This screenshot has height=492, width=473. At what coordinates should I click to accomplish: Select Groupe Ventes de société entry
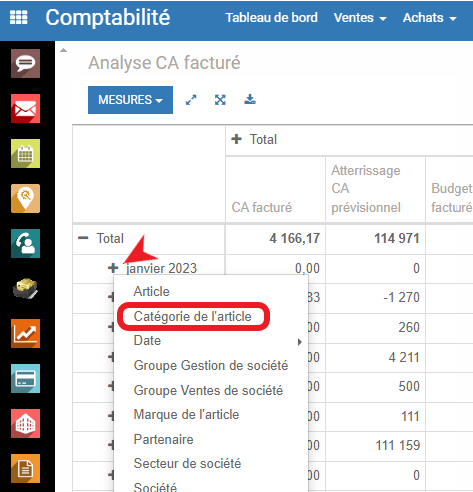coord(208,390)
